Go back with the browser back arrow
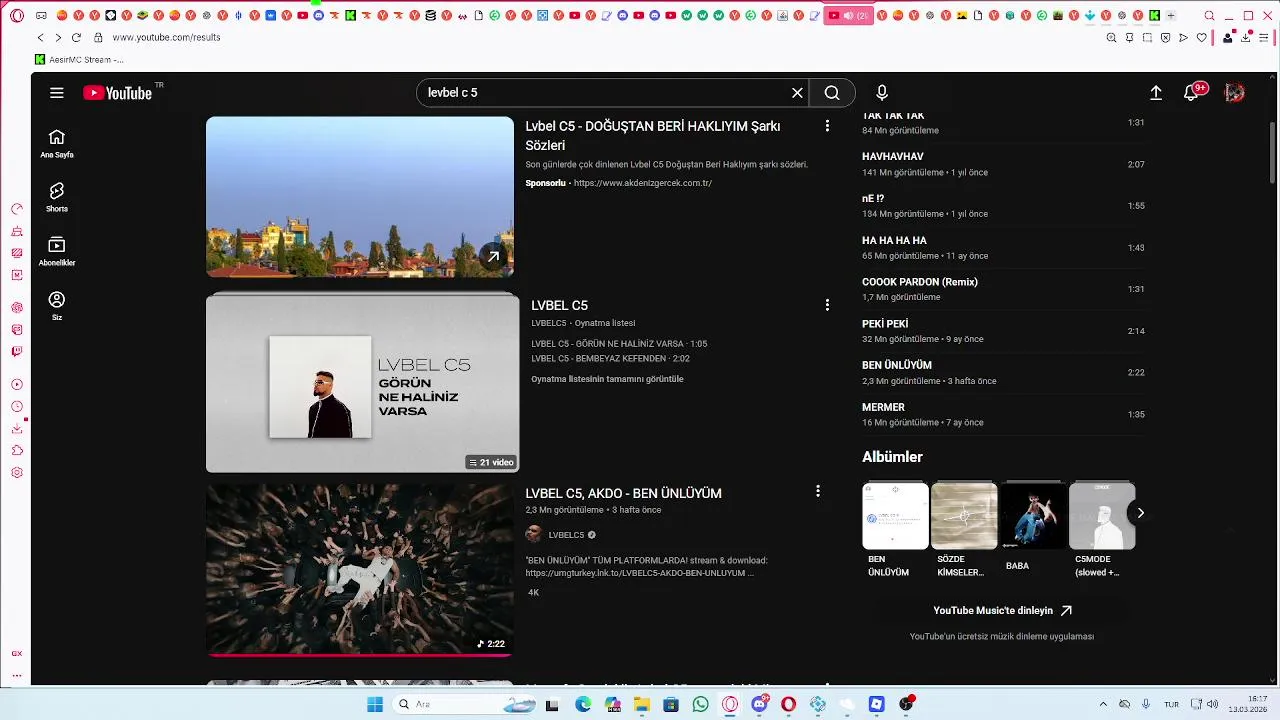 (40, 37)
